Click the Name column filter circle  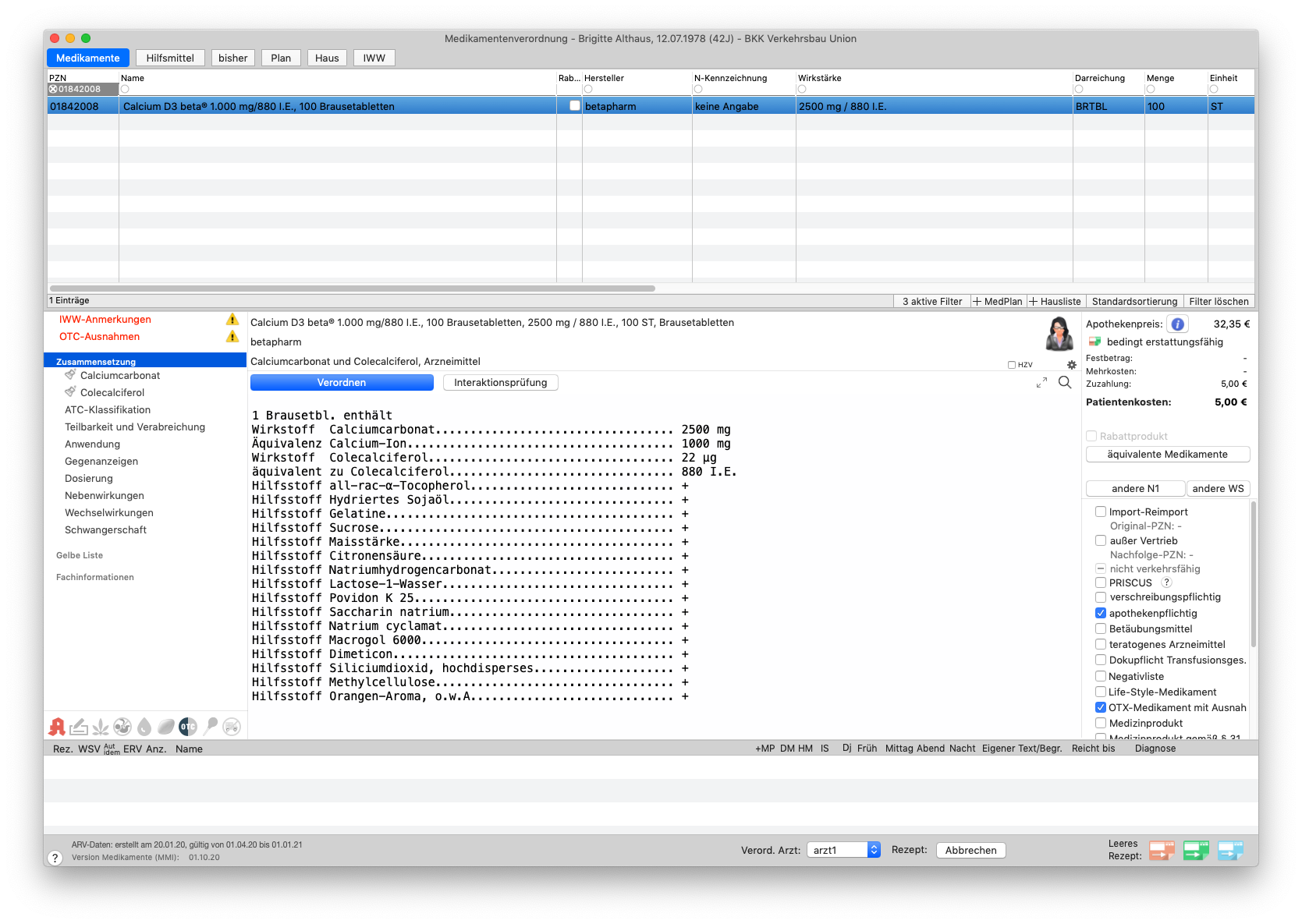click(125, 89)
